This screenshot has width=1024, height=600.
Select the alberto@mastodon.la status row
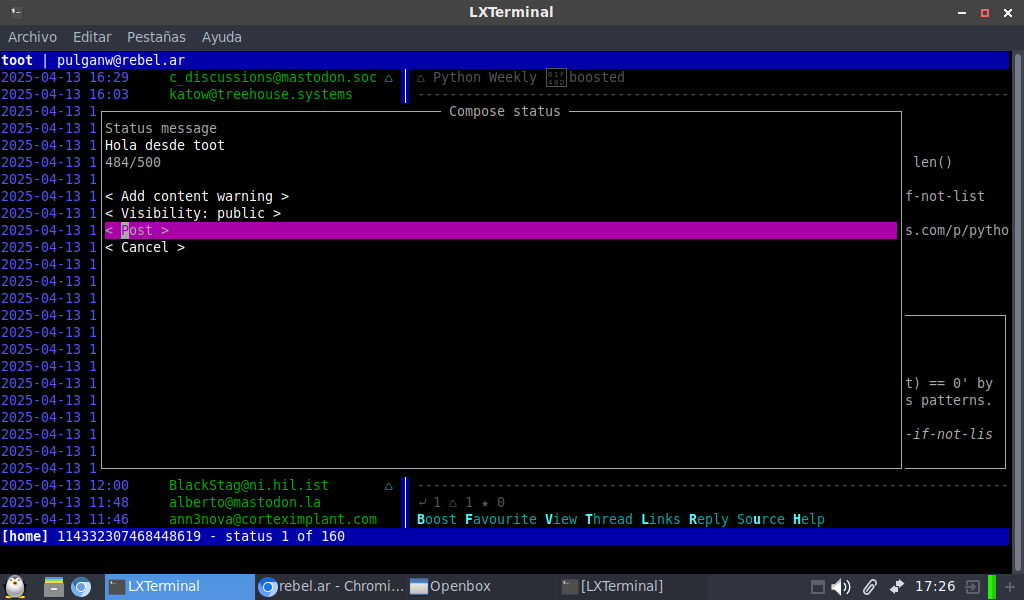[202, 503]
